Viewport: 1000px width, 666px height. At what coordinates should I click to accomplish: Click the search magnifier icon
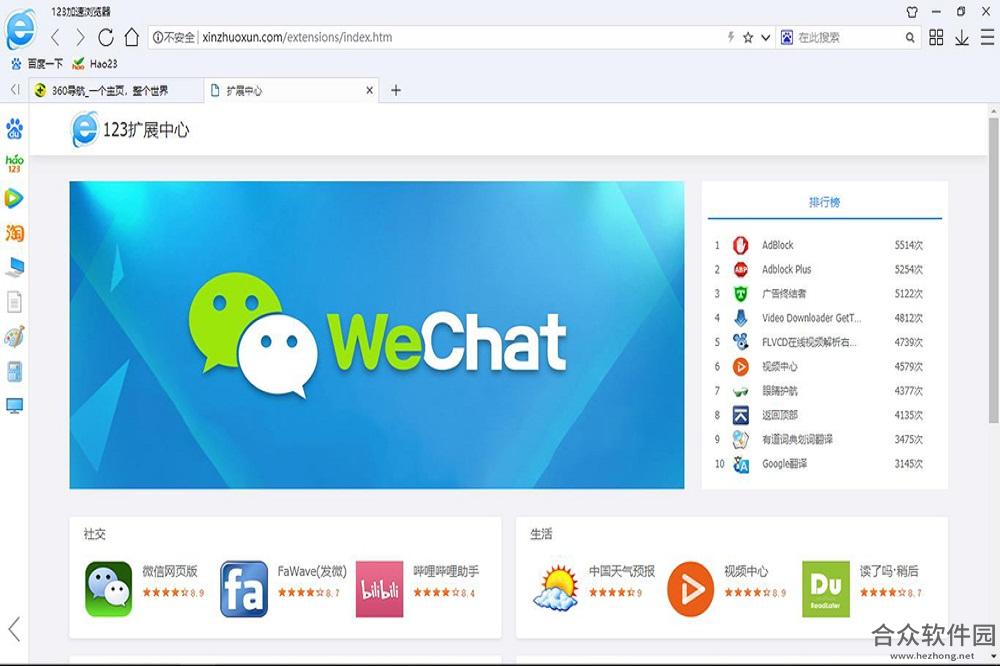[910, 38]
